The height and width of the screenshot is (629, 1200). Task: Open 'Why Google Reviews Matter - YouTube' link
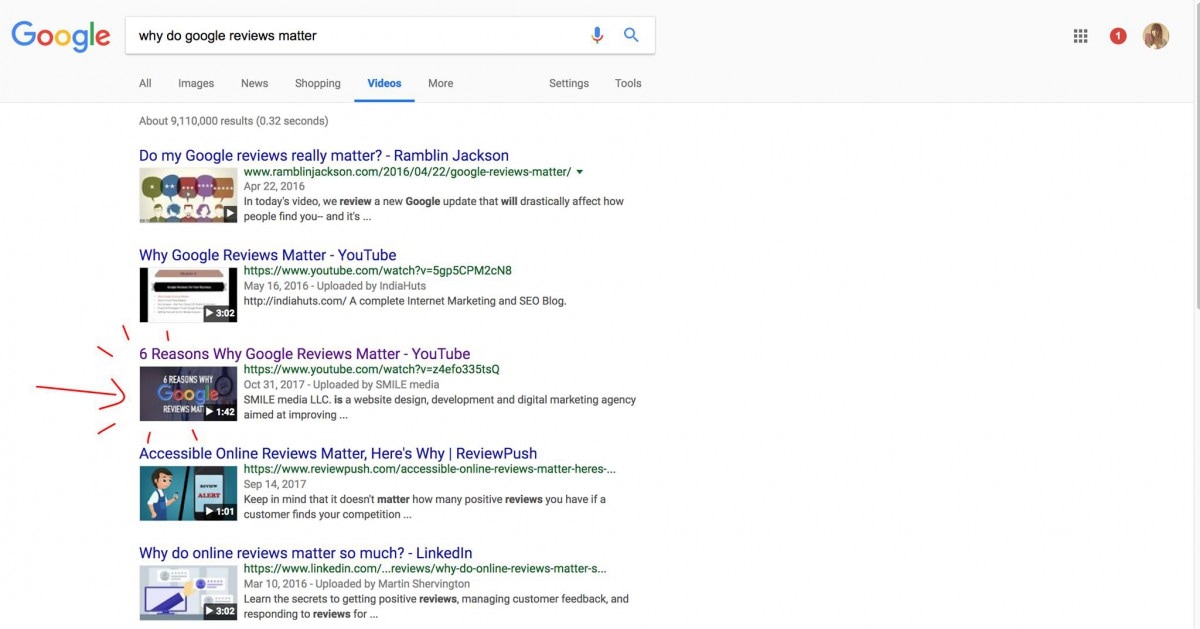tap(267, 255)
